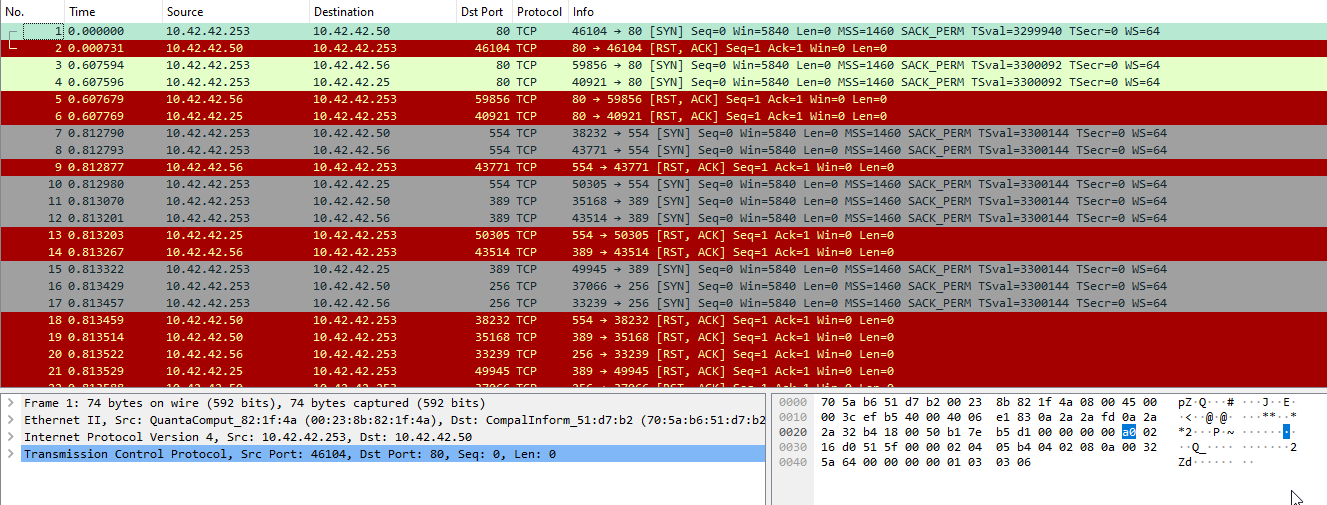Sort packets by the No. column header
Screen dimensions: 1327x505
pyautogui.click(x=32, y=12)
